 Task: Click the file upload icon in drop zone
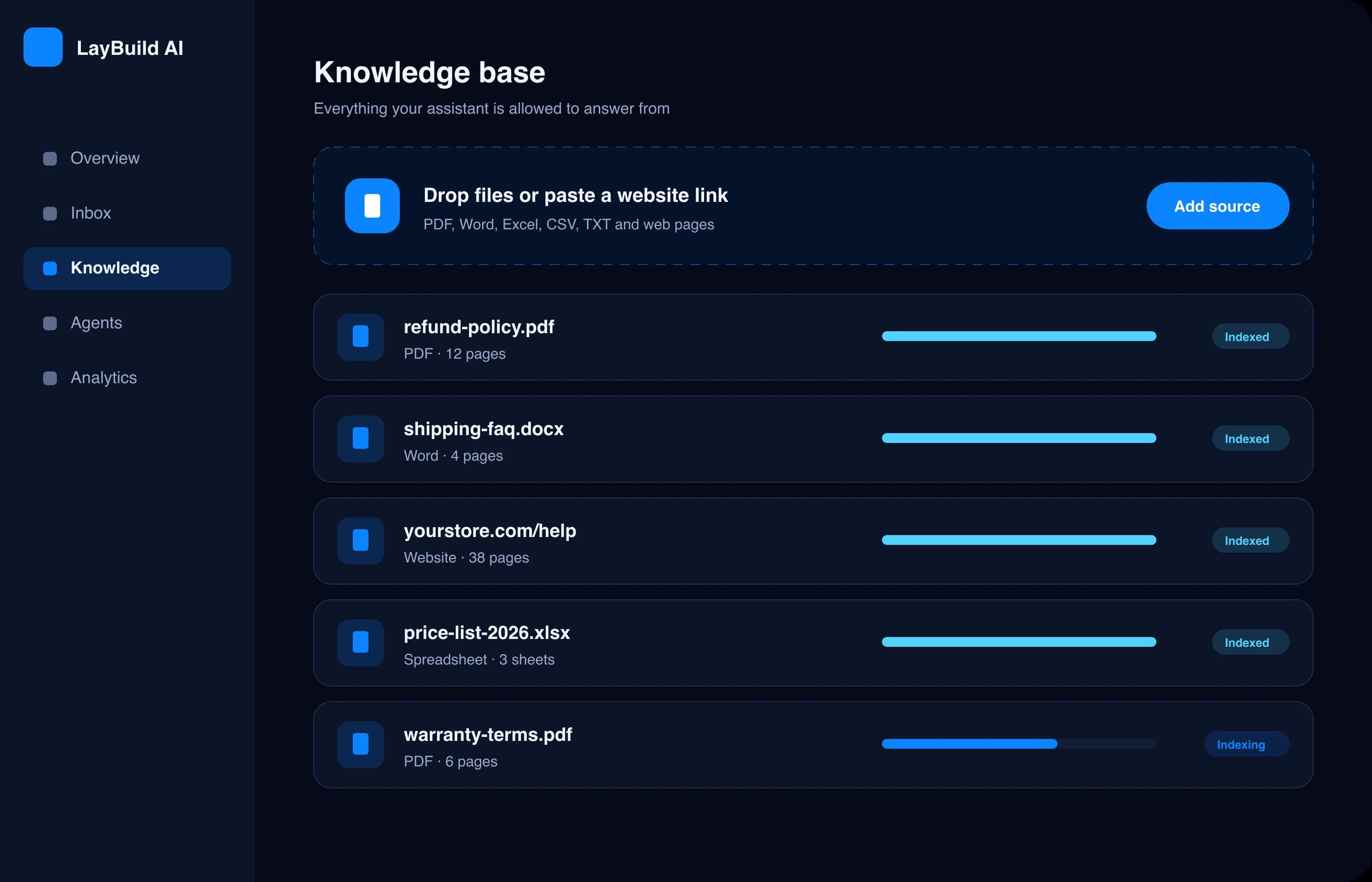point(372,206)
